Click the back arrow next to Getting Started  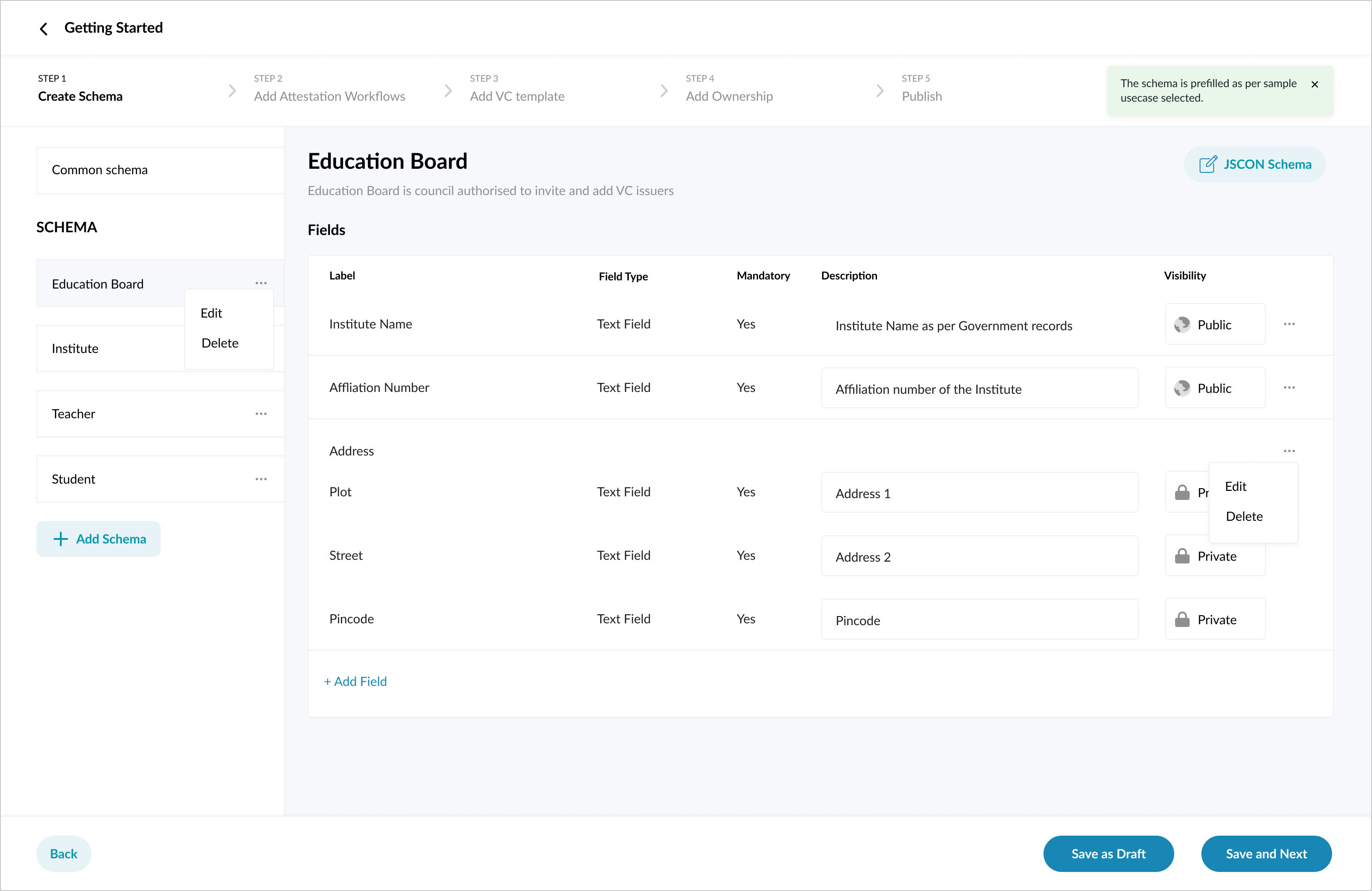tap(43, 29)
